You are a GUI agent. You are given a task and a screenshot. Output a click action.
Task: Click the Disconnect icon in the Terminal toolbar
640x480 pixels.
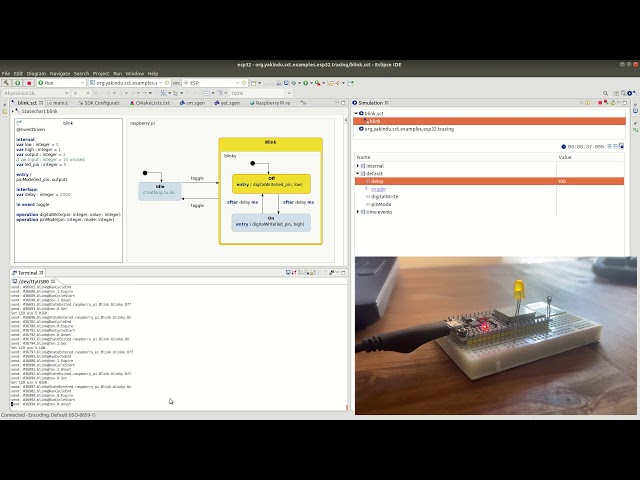[x=294, y=272]
